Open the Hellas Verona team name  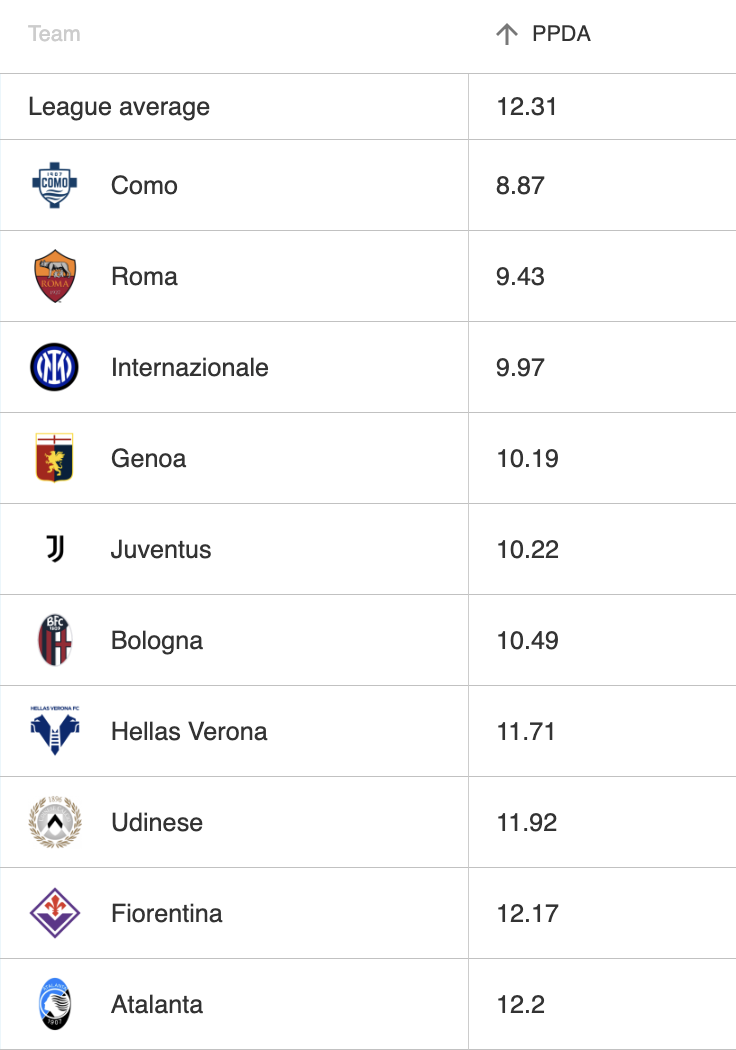(189, 731)
